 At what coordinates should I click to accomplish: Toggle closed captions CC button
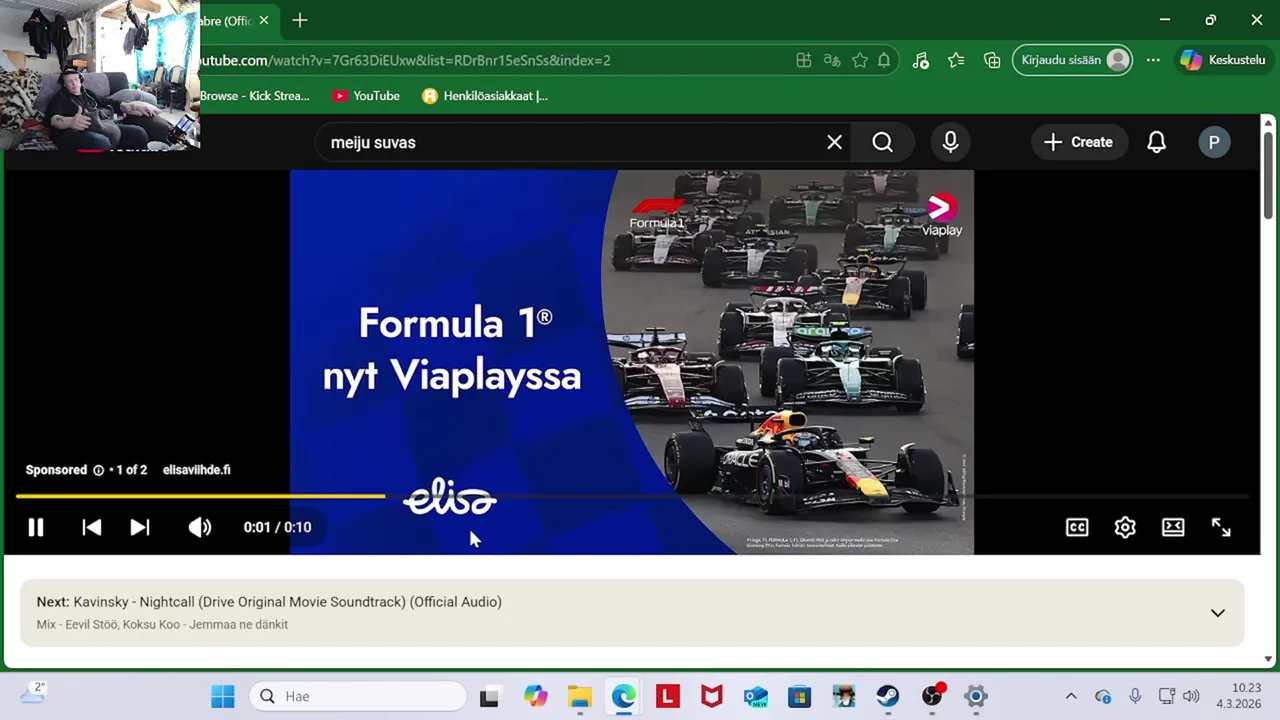point(1077,527)
